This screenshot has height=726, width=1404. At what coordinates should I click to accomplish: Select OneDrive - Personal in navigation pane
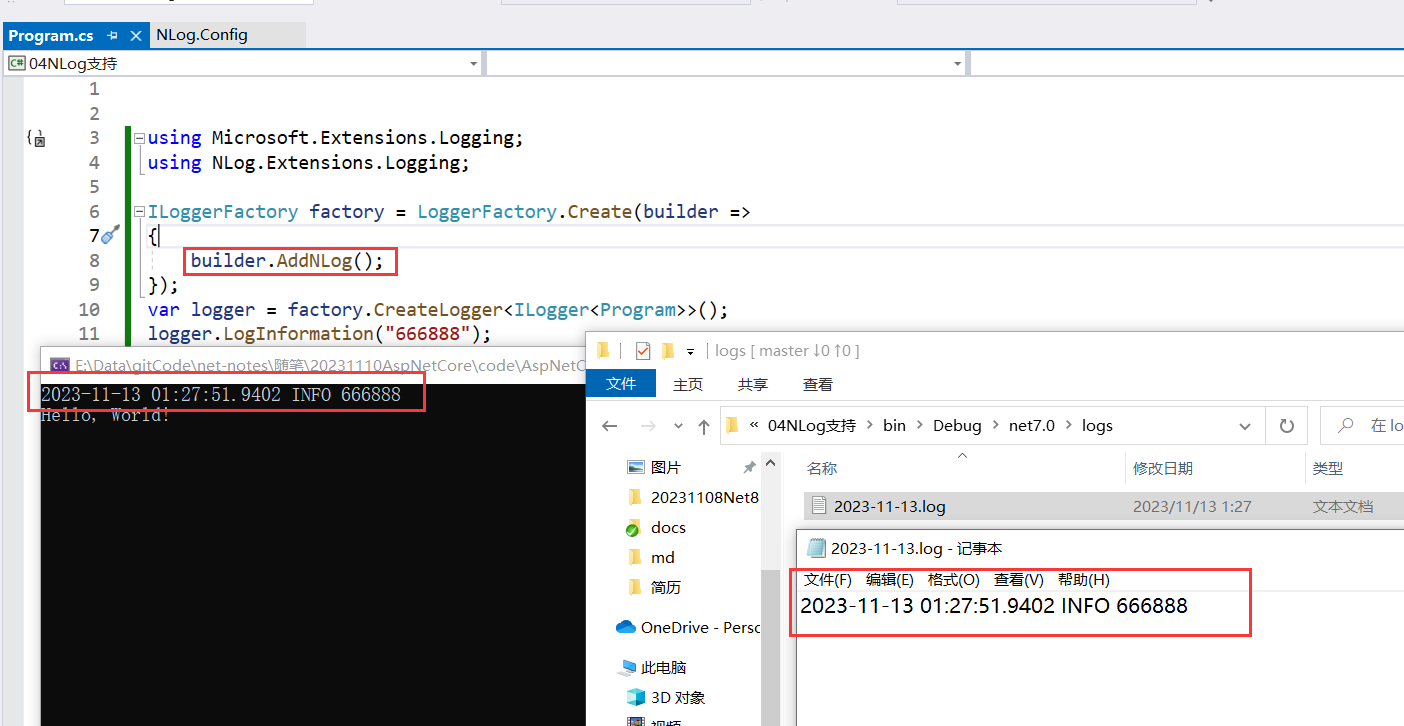(688, 627)
